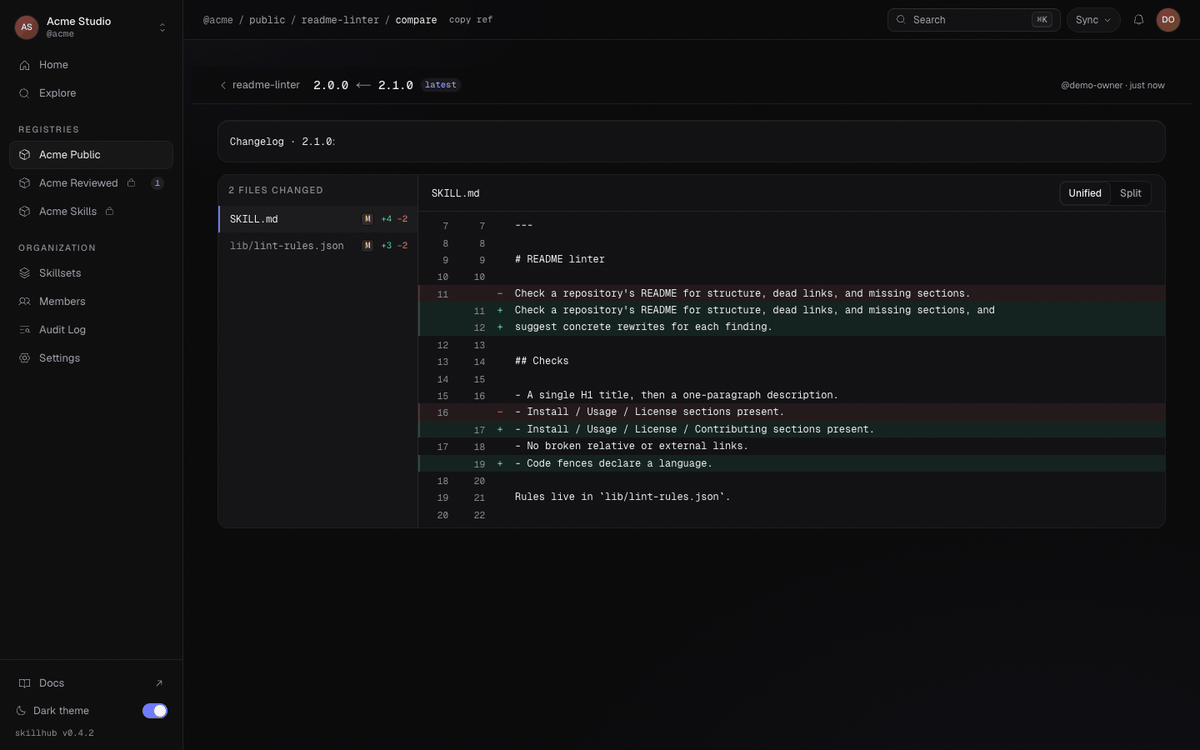Viewport: 1200px width, 750px height.
Task: Open the Docs external link arrow
Action: [158, 683]
